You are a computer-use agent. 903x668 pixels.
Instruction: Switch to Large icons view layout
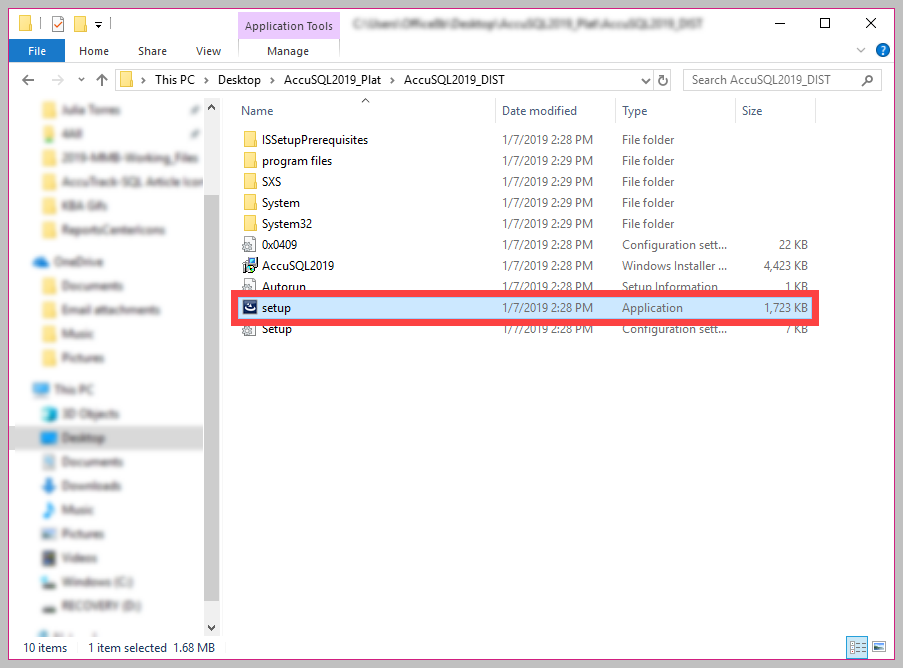click(x=879, y=647)
